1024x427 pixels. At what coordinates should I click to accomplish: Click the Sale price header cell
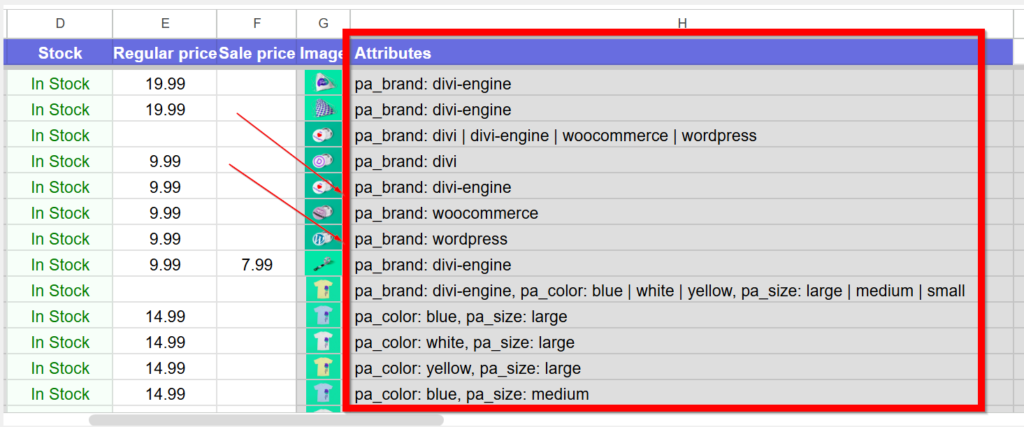point(257,53)
